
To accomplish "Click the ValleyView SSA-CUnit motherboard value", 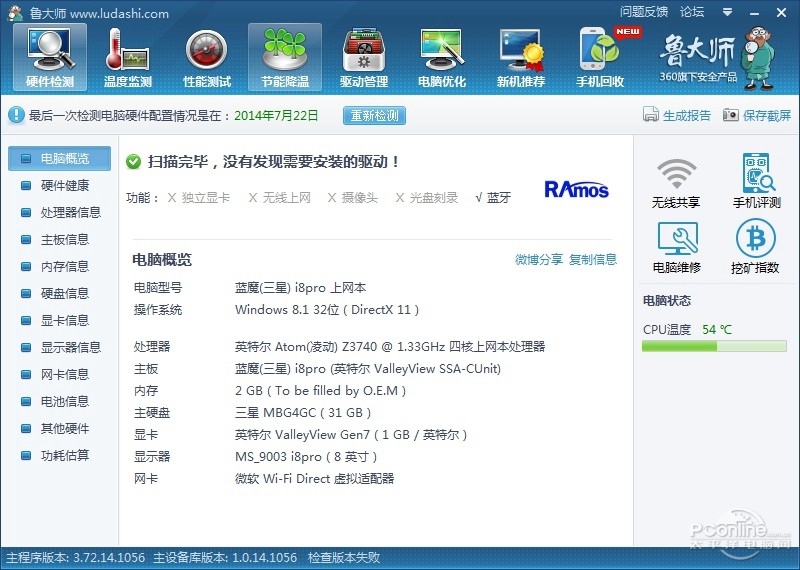I will 368,369.
